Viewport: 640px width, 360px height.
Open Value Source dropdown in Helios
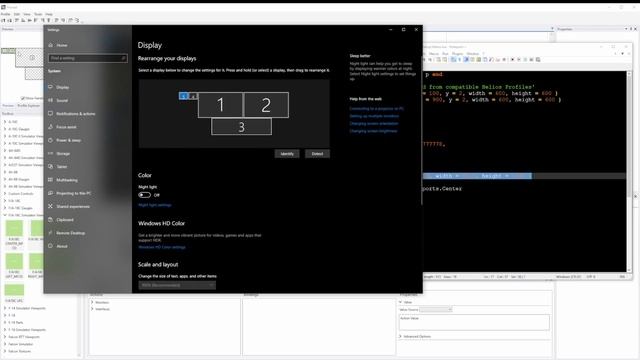click(436, 310)
